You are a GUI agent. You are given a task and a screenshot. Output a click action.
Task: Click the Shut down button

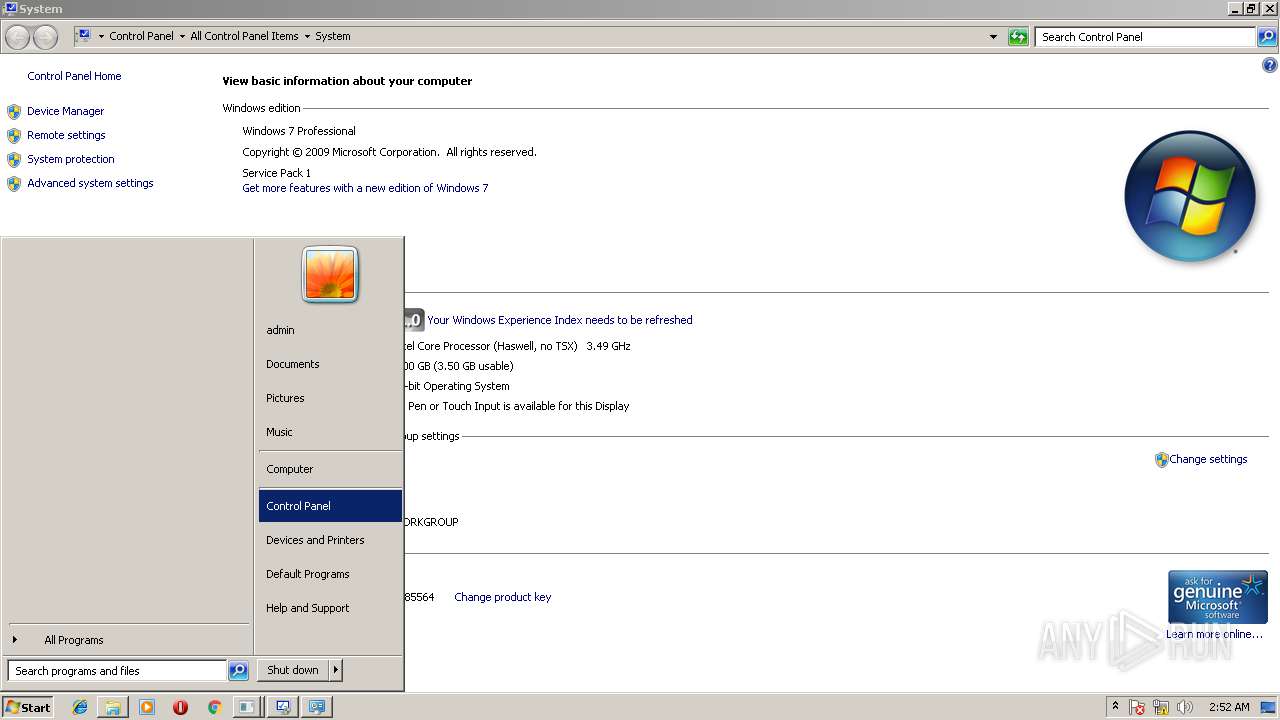[x=293, y=670]
